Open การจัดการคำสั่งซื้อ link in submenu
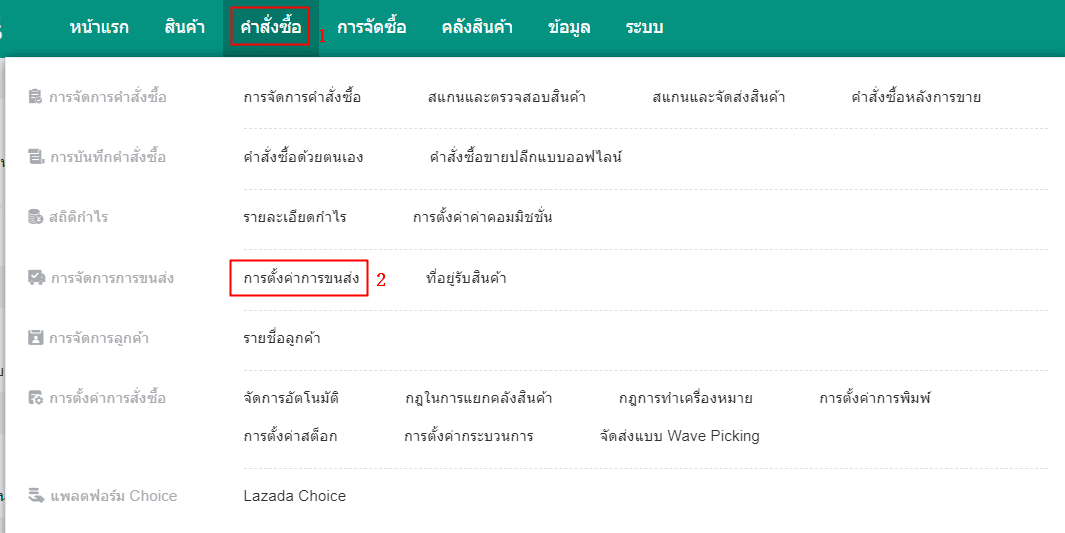The image size is (1065, 533). pos(302,97)
